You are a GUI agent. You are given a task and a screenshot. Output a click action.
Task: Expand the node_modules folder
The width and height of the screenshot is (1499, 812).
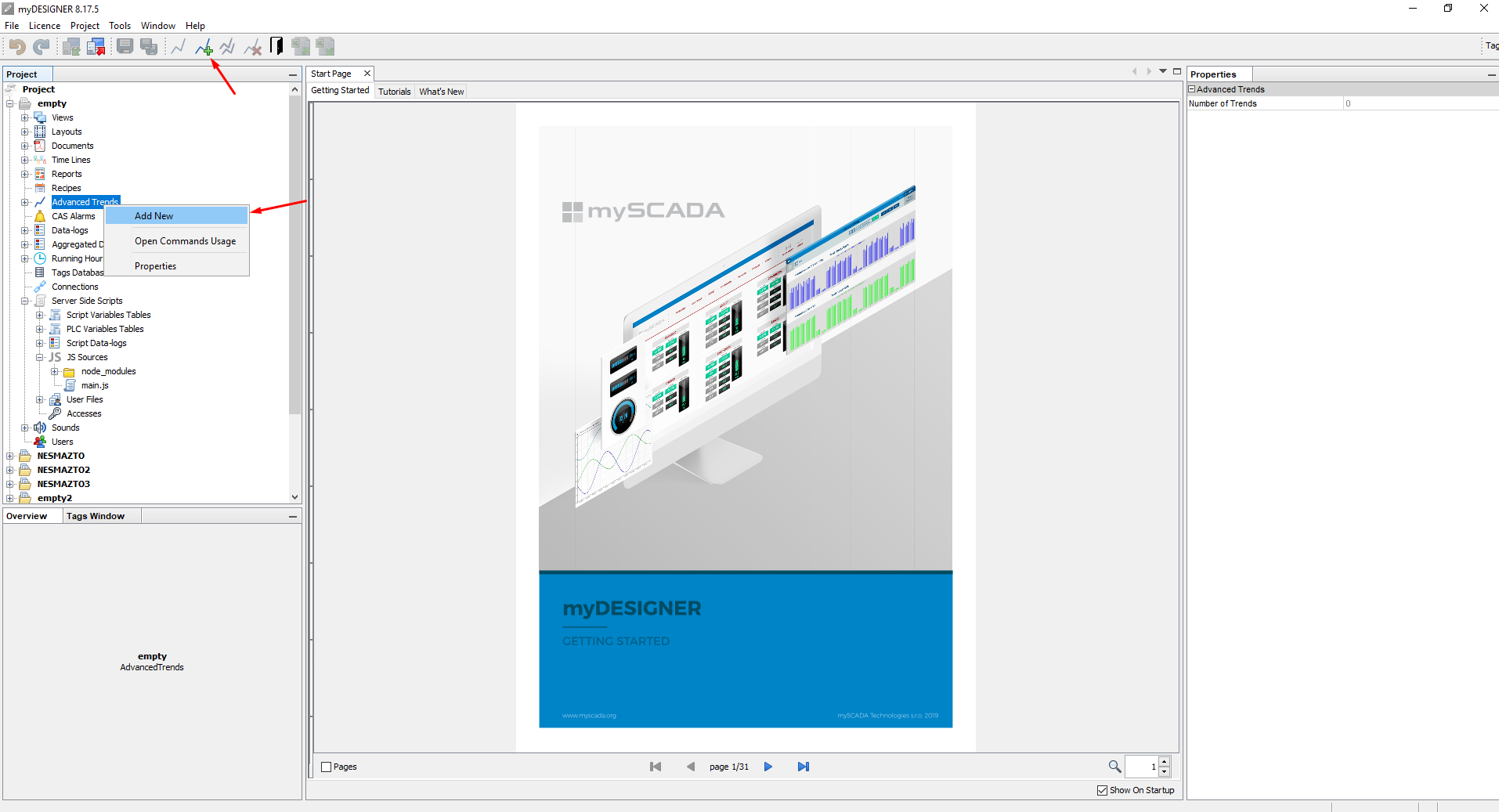pos(54,371)
